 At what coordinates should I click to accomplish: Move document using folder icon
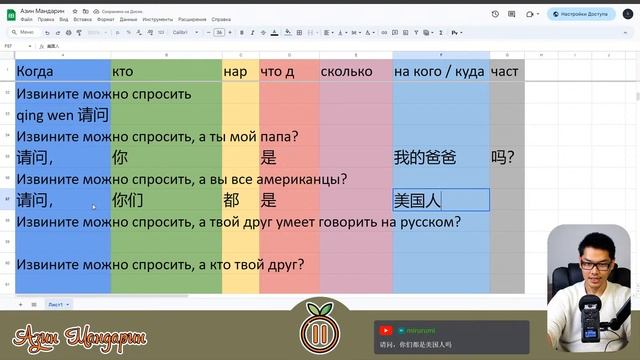point(86,11)
